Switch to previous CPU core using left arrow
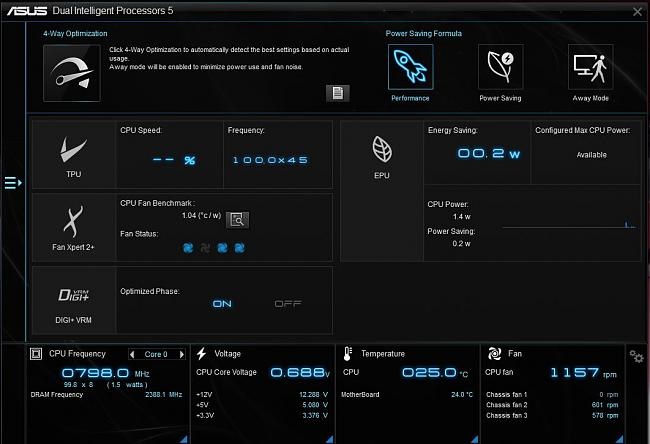650x444 pixels. coord(131,354)
